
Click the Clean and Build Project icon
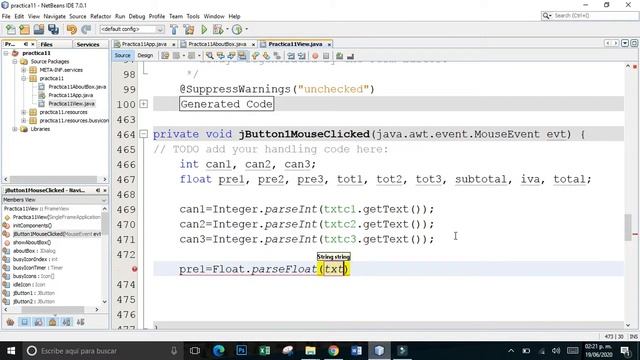[x=189, y=29]
